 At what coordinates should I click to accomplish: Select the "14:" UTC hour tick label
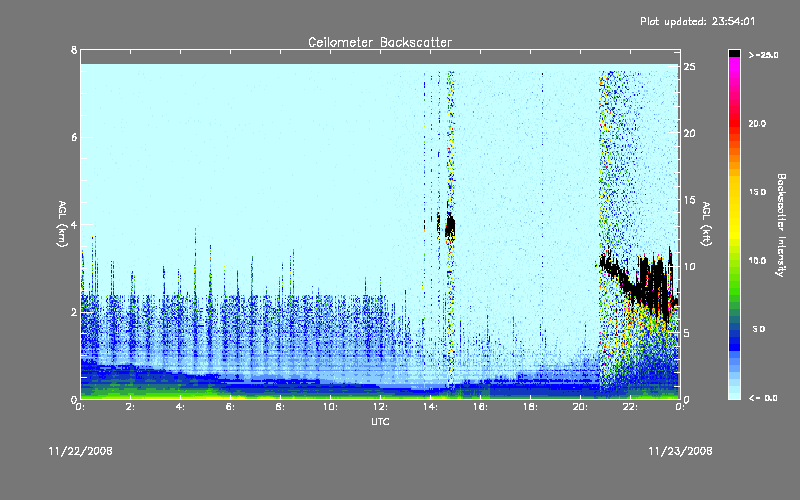click(430, 407)
